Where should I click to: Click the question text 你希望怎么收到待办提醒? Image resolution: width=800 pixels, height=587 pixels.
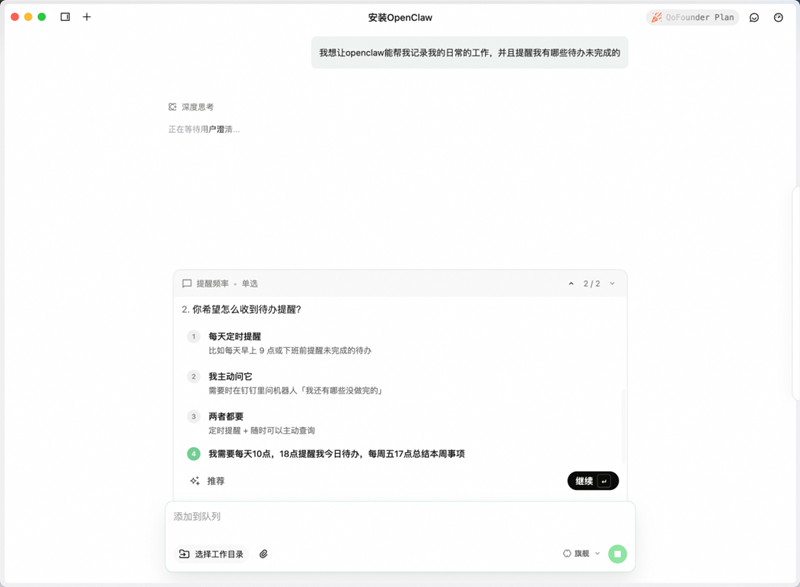pyautogui.click(x=246, y=310)
